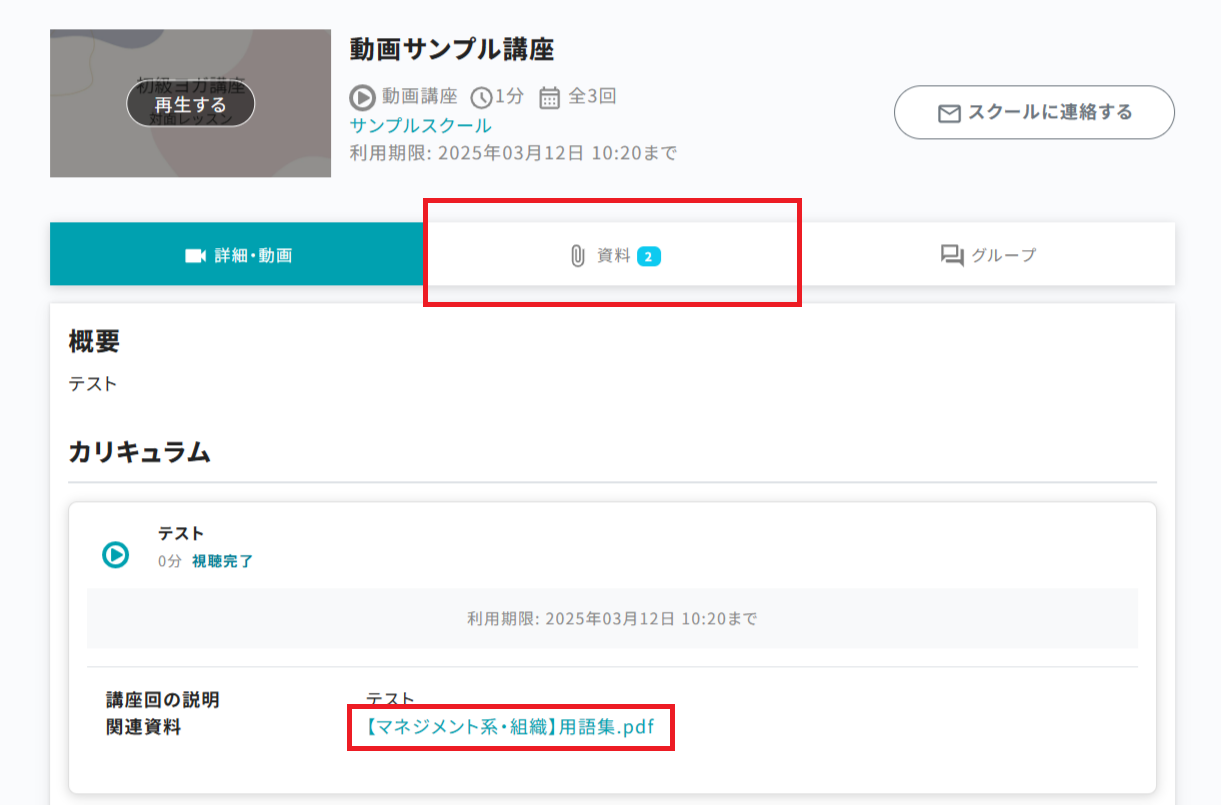Click the 動画サンプル講座 course title
The height and width of the screenshot is (805, 1221).
click(x=452, y=48)
